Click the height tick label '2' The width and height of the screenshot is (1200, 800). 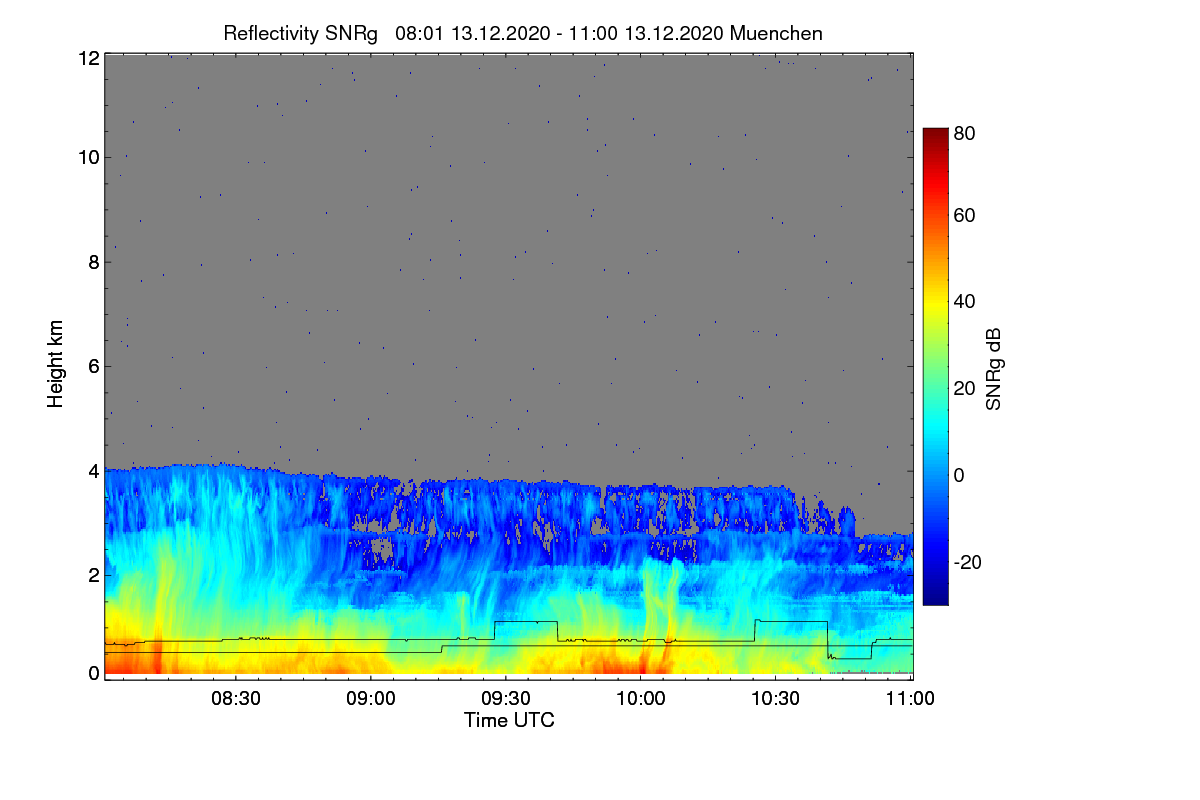[94, 574]
